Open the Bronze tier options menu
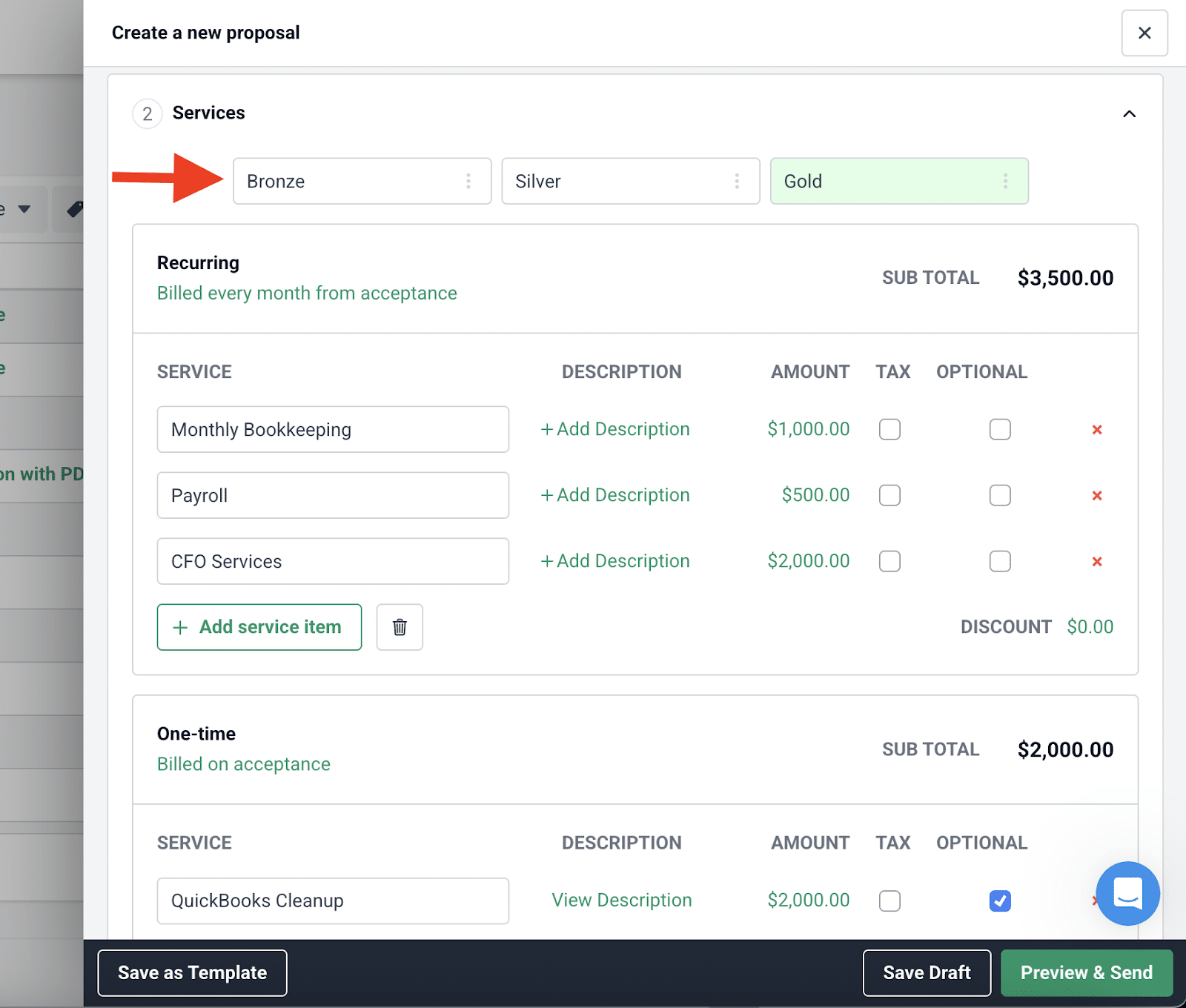Image resolution: width=1186 pixels, height=1008 pixels. tap(468, 181)
